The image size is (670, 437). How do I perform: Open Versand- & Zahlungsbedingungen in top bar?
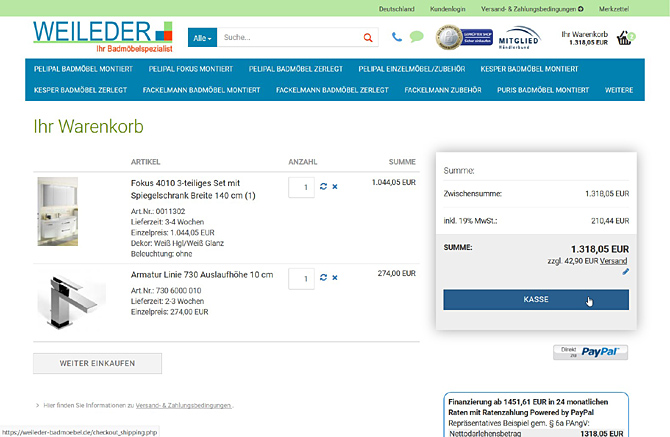532,9
